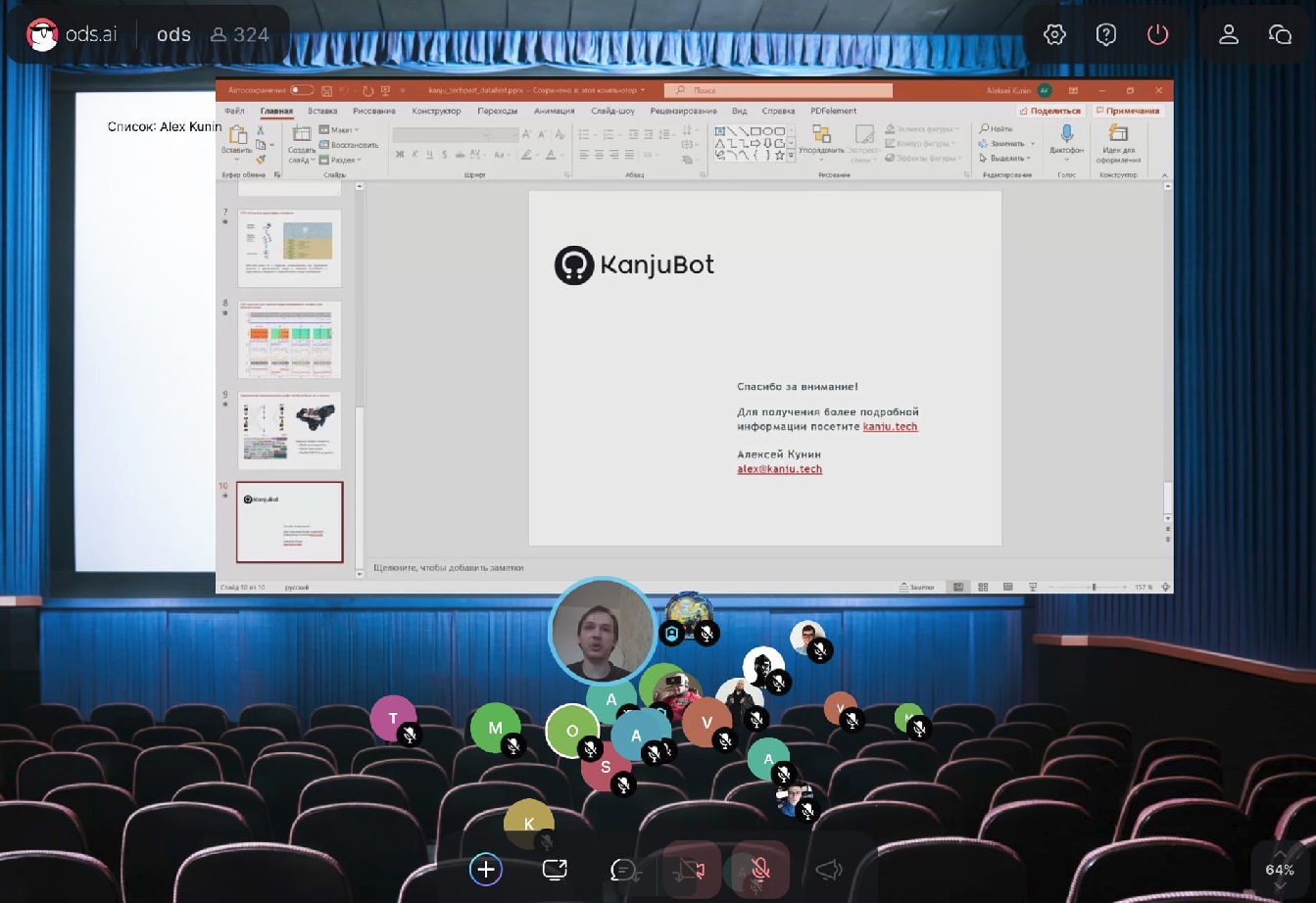Switch to the Вставка ribbon tab
The width and height of the screenshot is (1316, 903).
tap(322, 111)
